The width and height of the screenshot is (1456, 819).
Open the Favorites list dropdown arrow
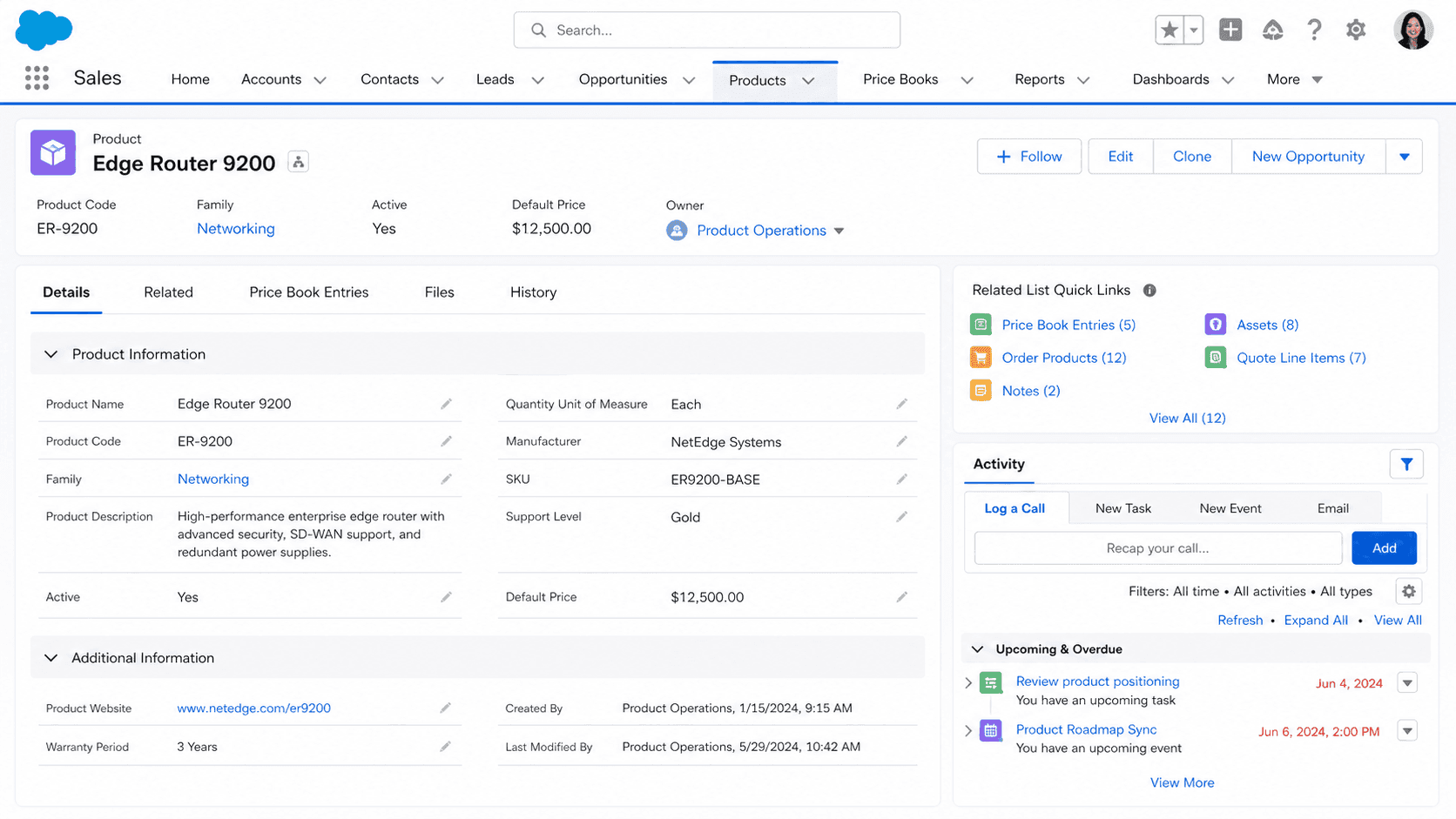(1194, 30)
